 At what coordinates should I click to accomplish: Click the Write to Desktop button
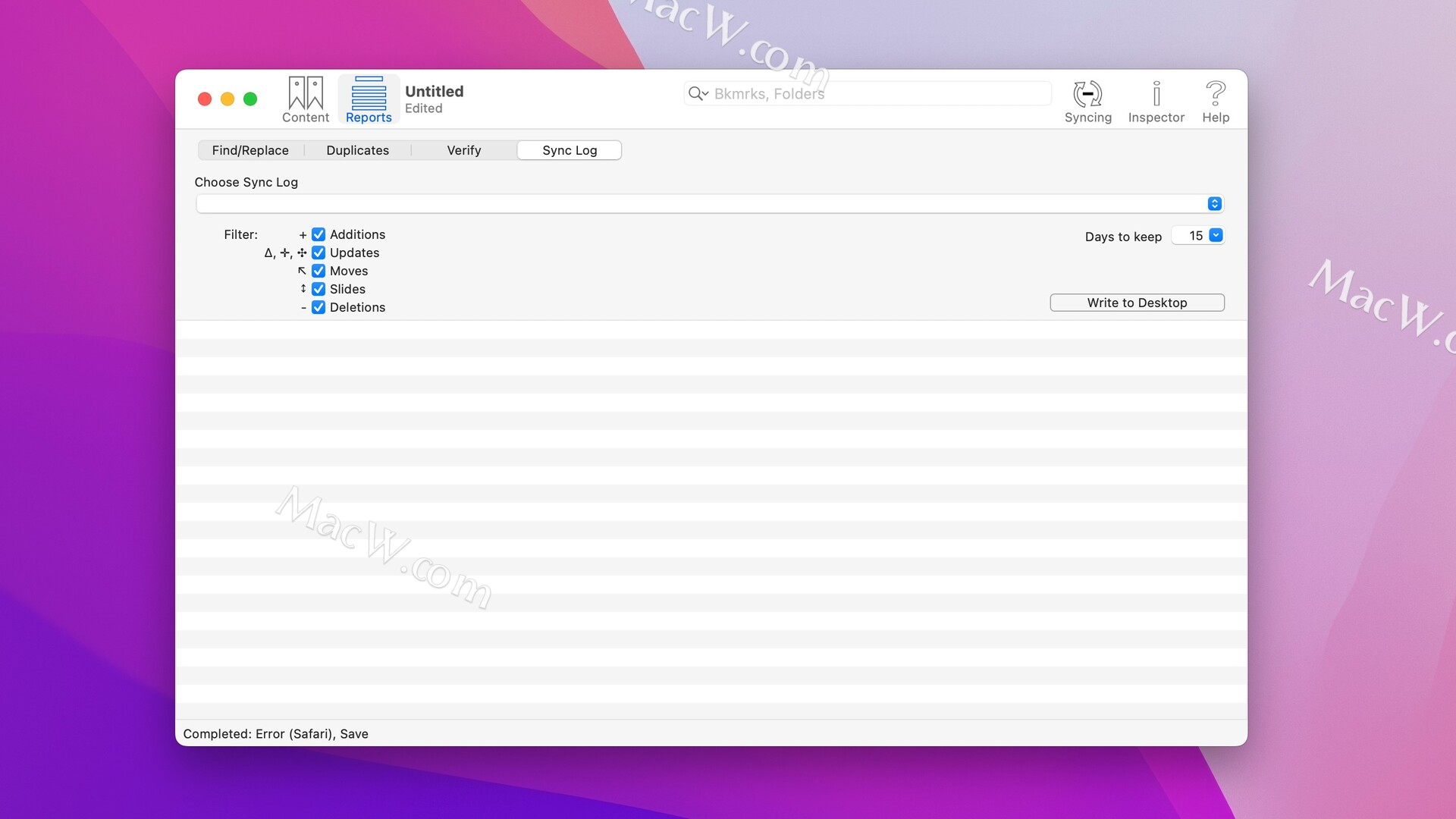click(x=1137, y=303)
